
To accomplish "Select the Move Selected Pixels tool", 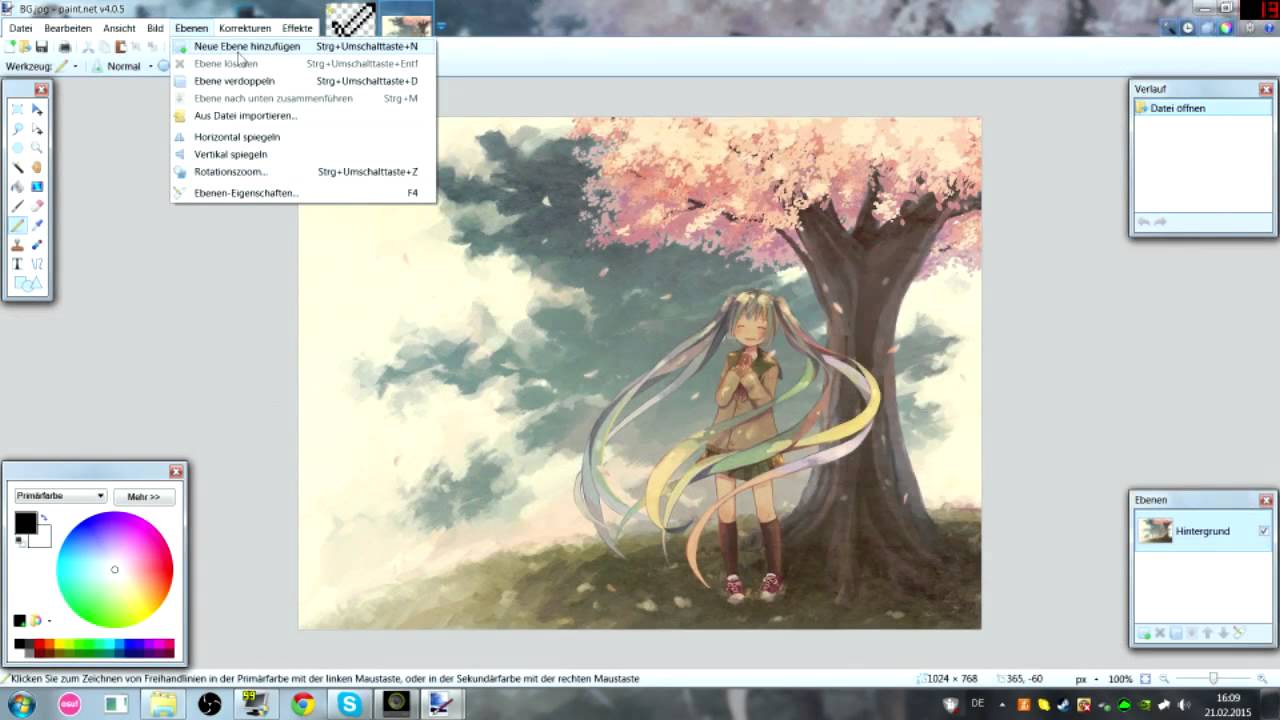I will pyautogui.click(x=37, y=109).
